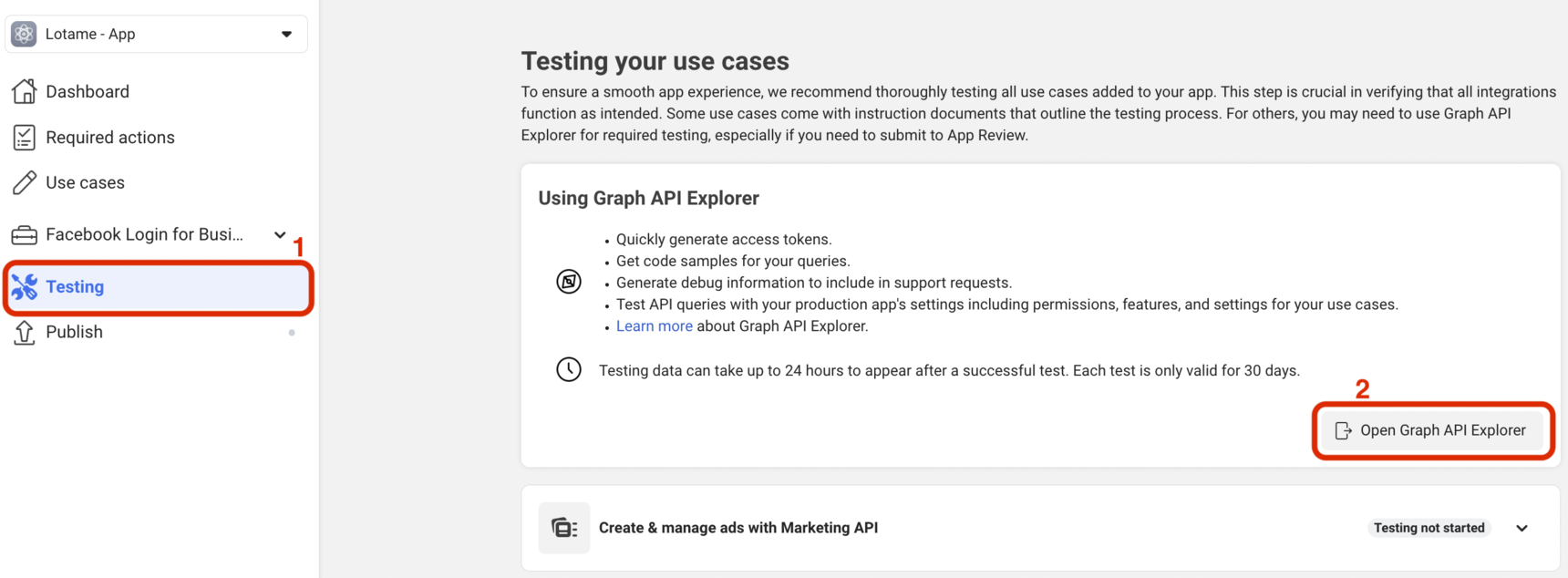
Task: Click the Testing tools icon
Action: click(x=25, y=286)
